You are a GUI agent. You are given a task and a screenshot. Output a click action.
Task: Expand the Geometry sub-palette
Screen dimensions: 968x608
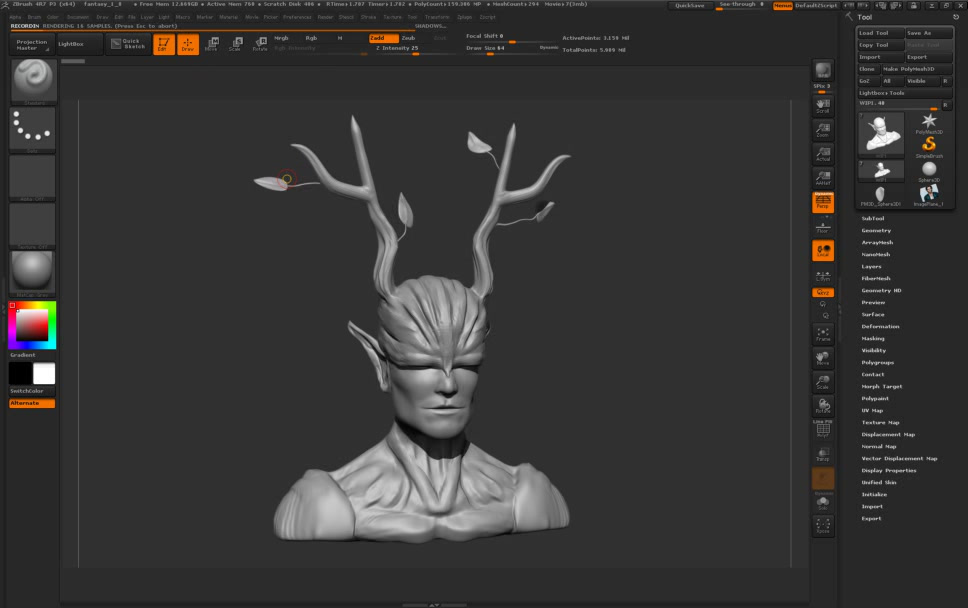876,231
